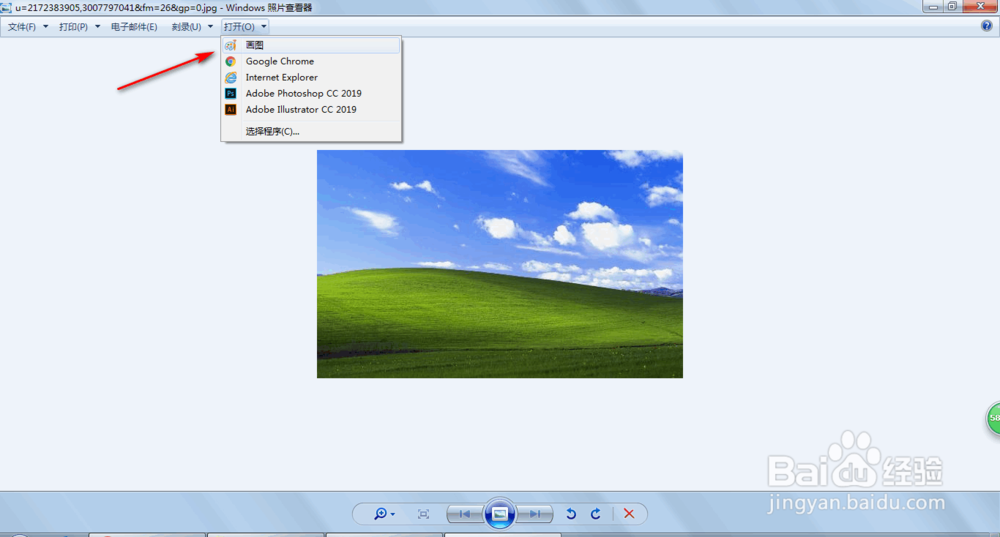The width and height of the screenshot is (1000, 537).
Task: Click the photo viewer title bar icon
Action: tap(6, 8)
